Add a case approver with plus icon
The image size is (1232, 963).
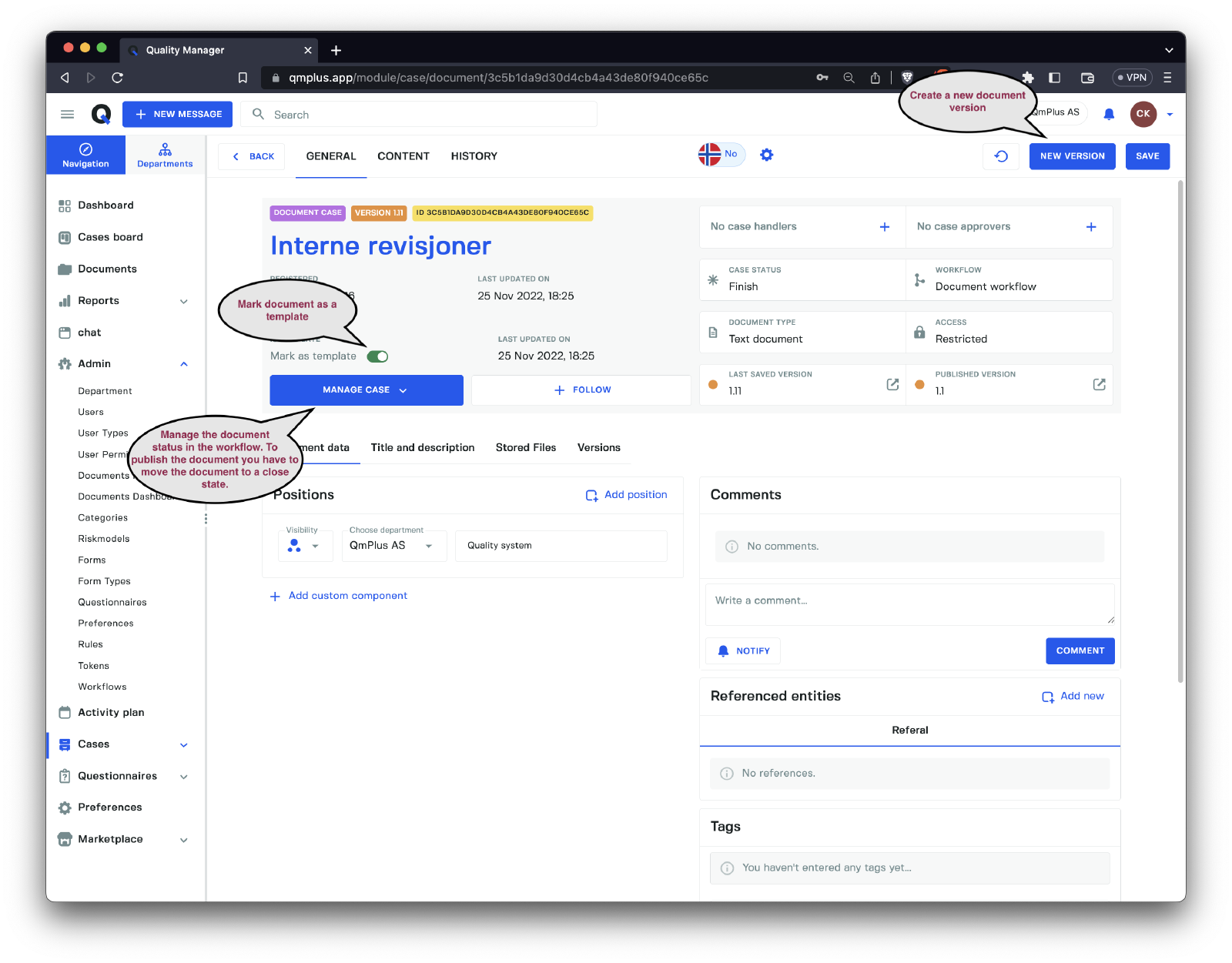point(1091,226)
